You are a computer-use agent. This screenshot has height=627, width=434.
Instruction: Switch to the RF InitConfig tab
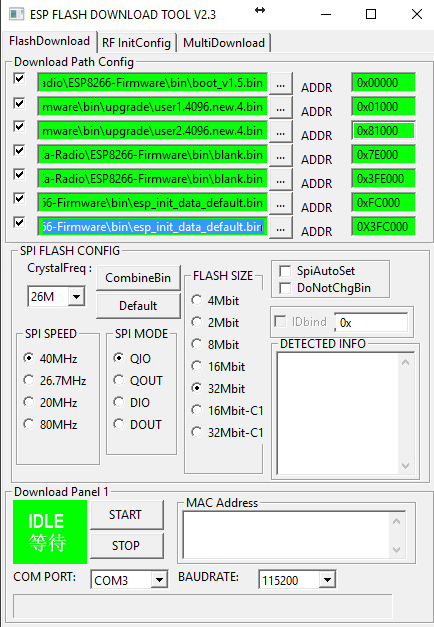click(136, 43)
